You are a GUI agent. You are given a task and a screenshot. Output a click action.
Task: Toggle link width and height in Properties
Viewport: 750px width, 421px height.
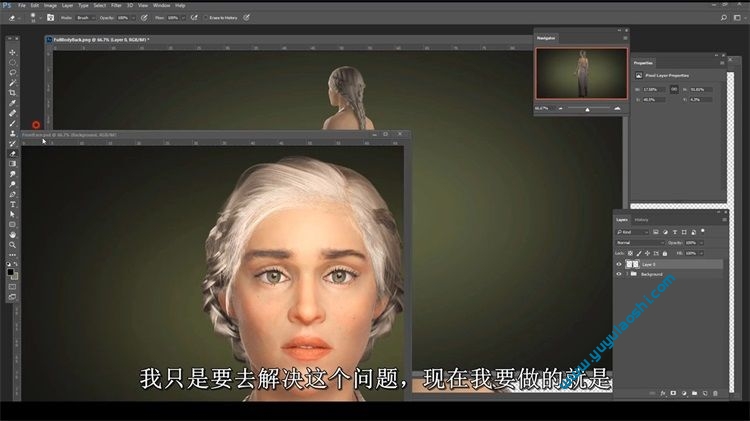[674, 89]
